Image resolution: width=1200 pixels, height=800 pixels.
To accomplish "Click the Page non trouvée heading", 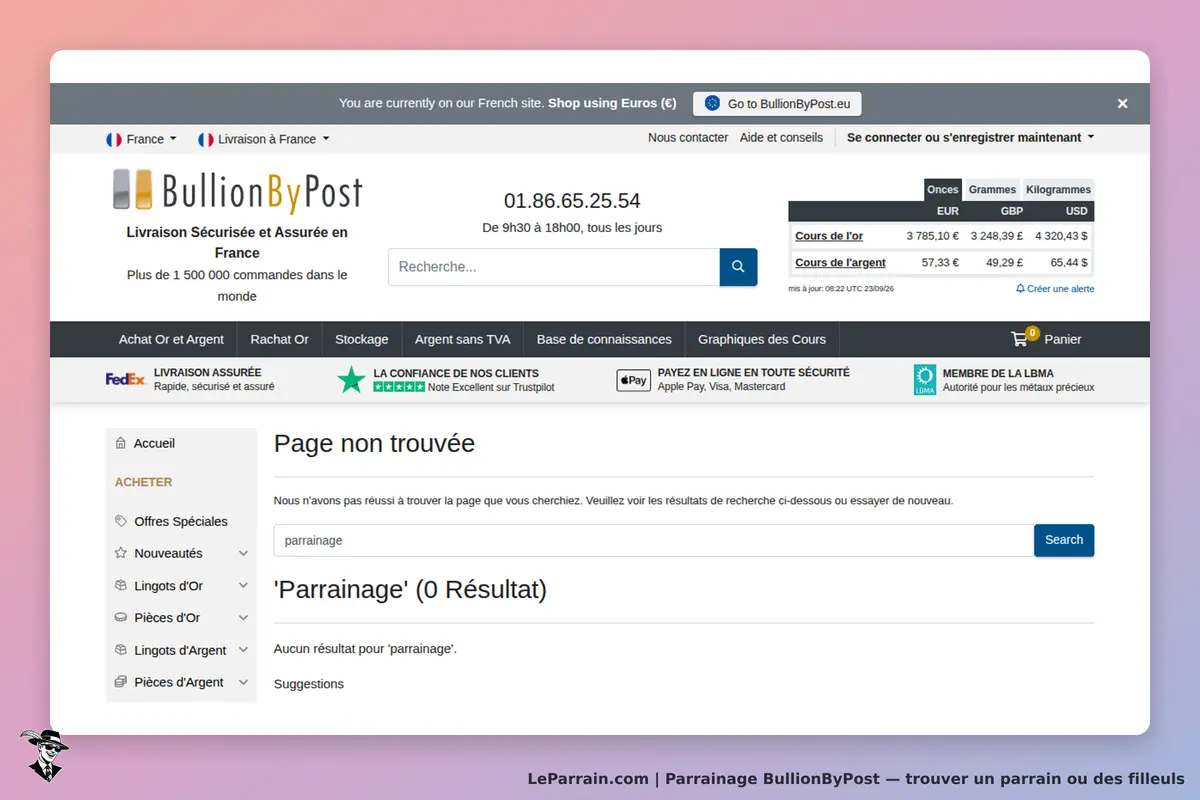I will point(374,443).
